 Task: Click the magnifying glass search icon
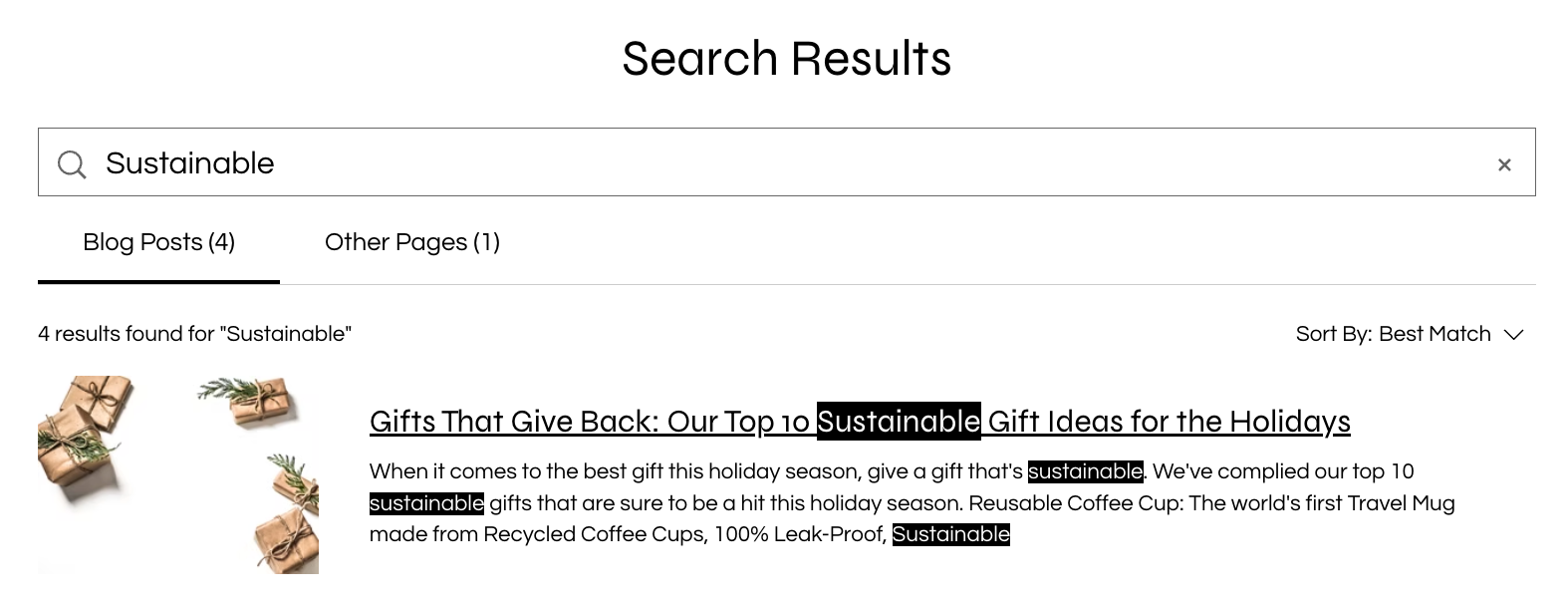pos(72,163)
